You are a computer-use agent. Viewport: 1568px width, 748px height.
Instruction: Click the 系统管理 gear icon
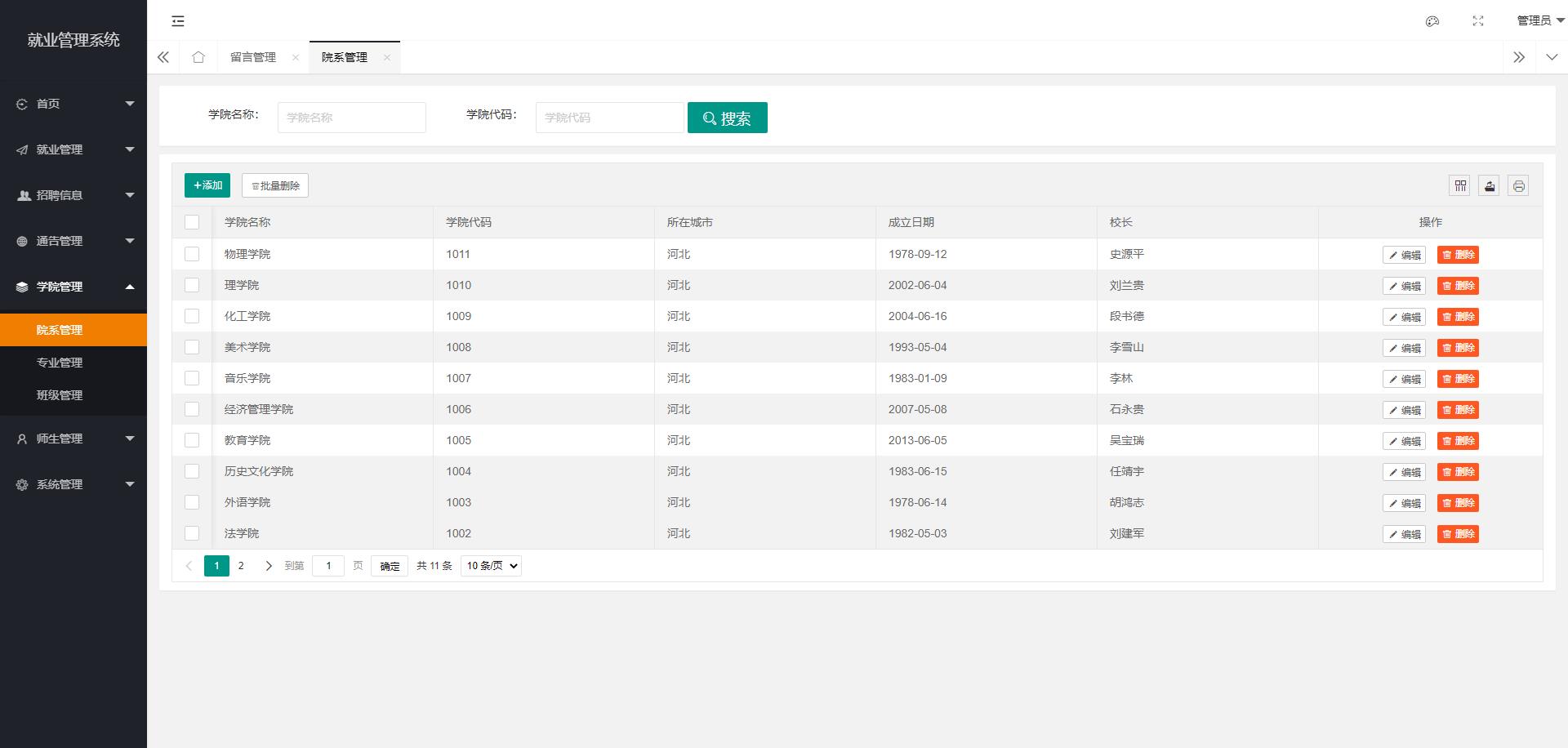coord(22,484)
